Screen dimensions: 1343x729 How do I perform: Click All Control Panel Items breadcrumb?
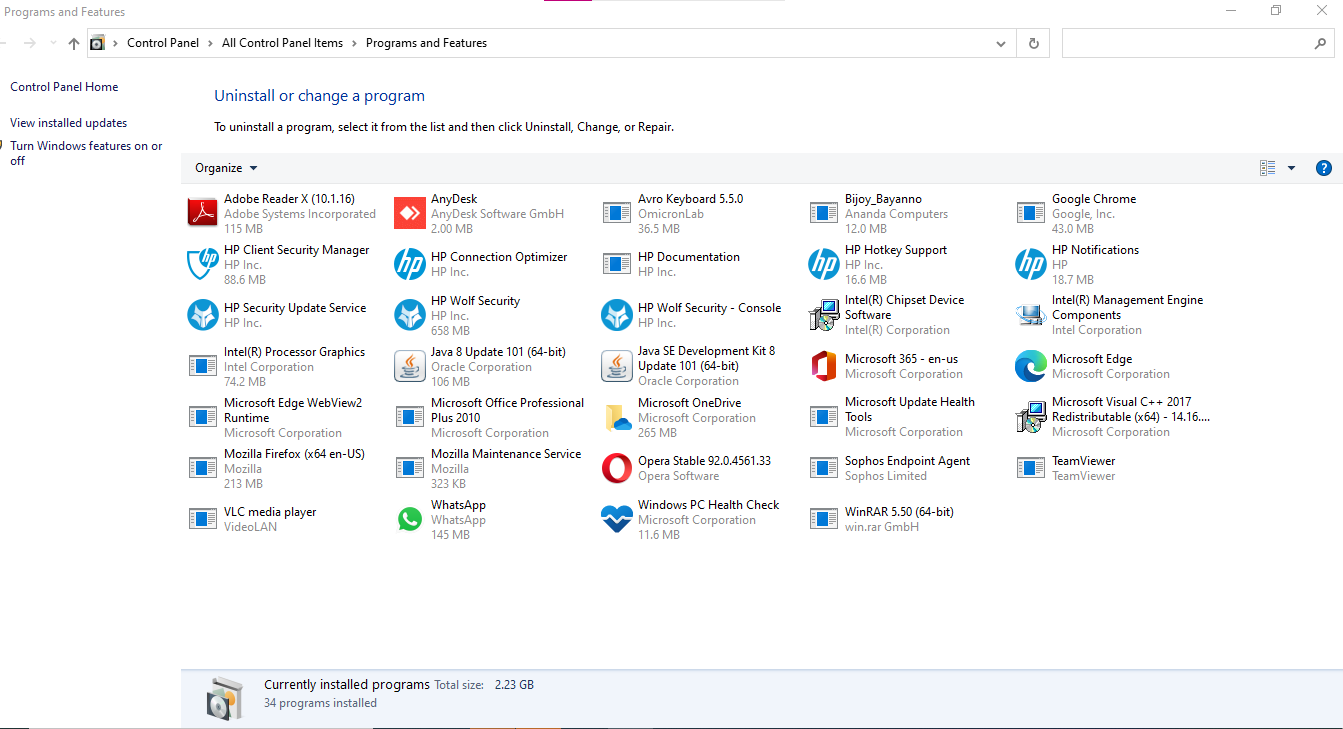click(282, 43)
